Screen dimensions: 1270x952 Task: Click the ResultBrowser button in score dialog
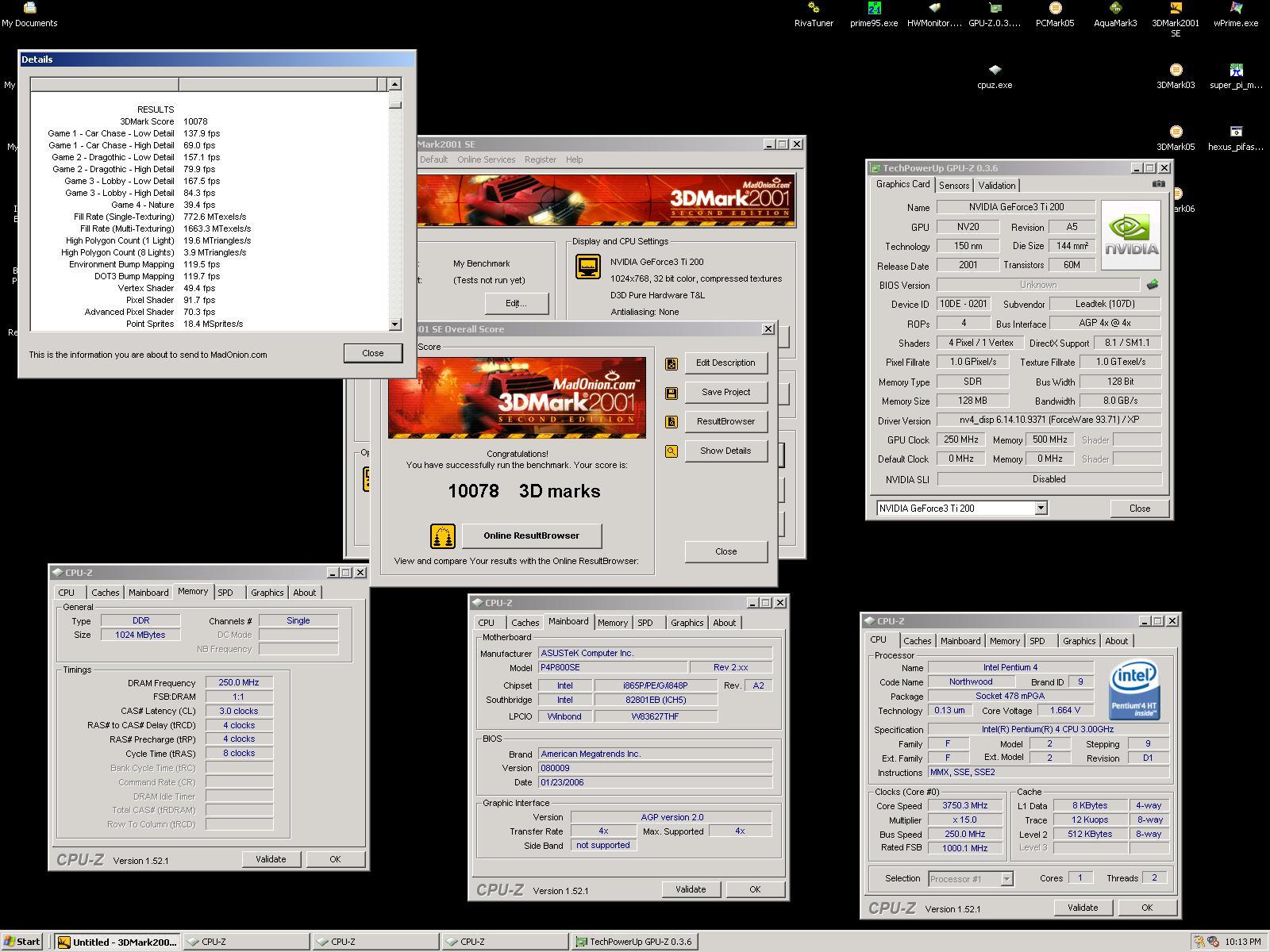(725, 422)
